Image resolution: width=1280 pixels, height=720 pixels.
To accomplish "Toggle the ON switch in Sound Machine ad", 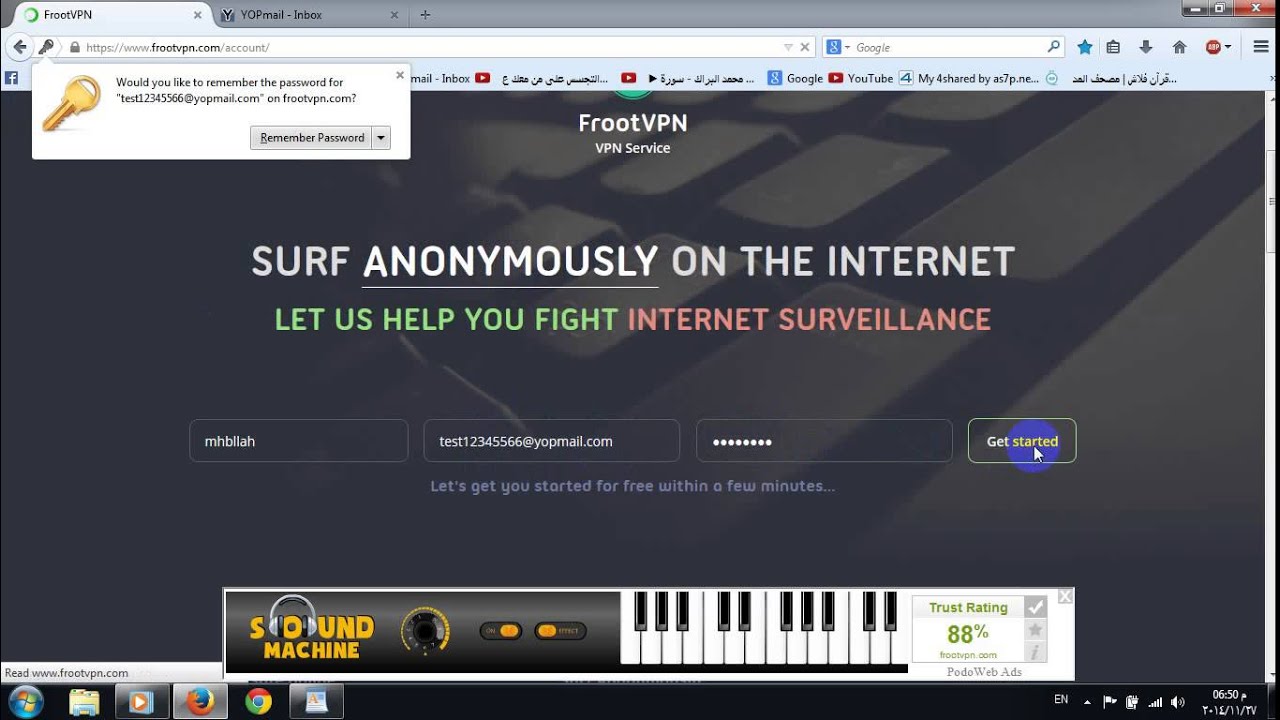I will tap(500, 631).
